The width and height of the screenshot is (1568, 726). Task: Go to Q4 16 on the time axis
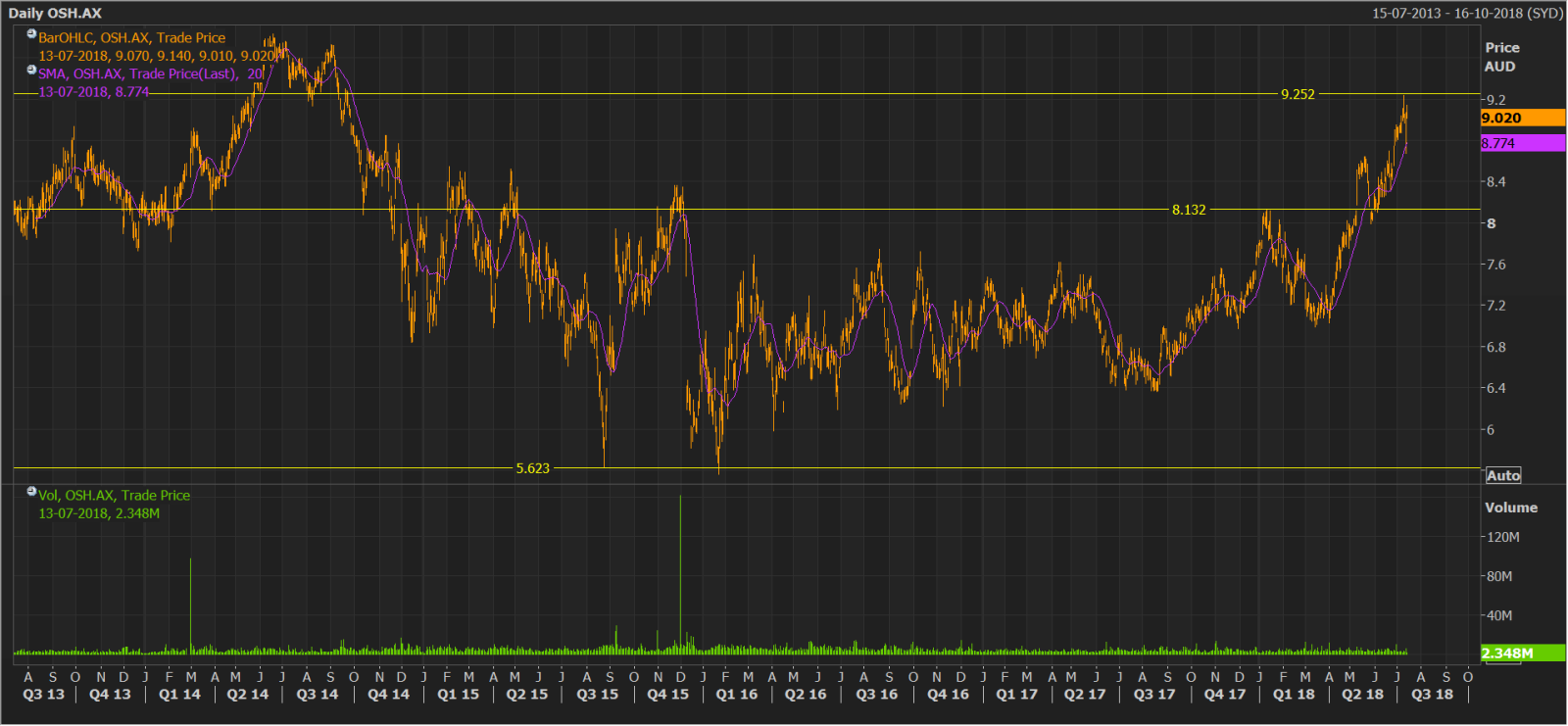coord(949,695)
